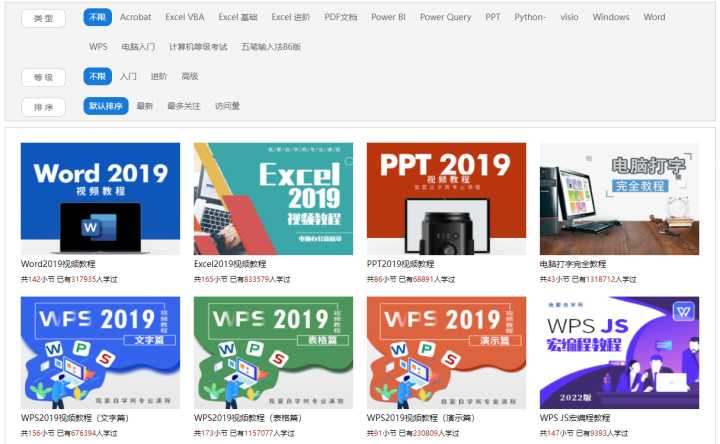Open the Word 2019 course thumbnail
The image size is (720, 444).
point(100,198)
